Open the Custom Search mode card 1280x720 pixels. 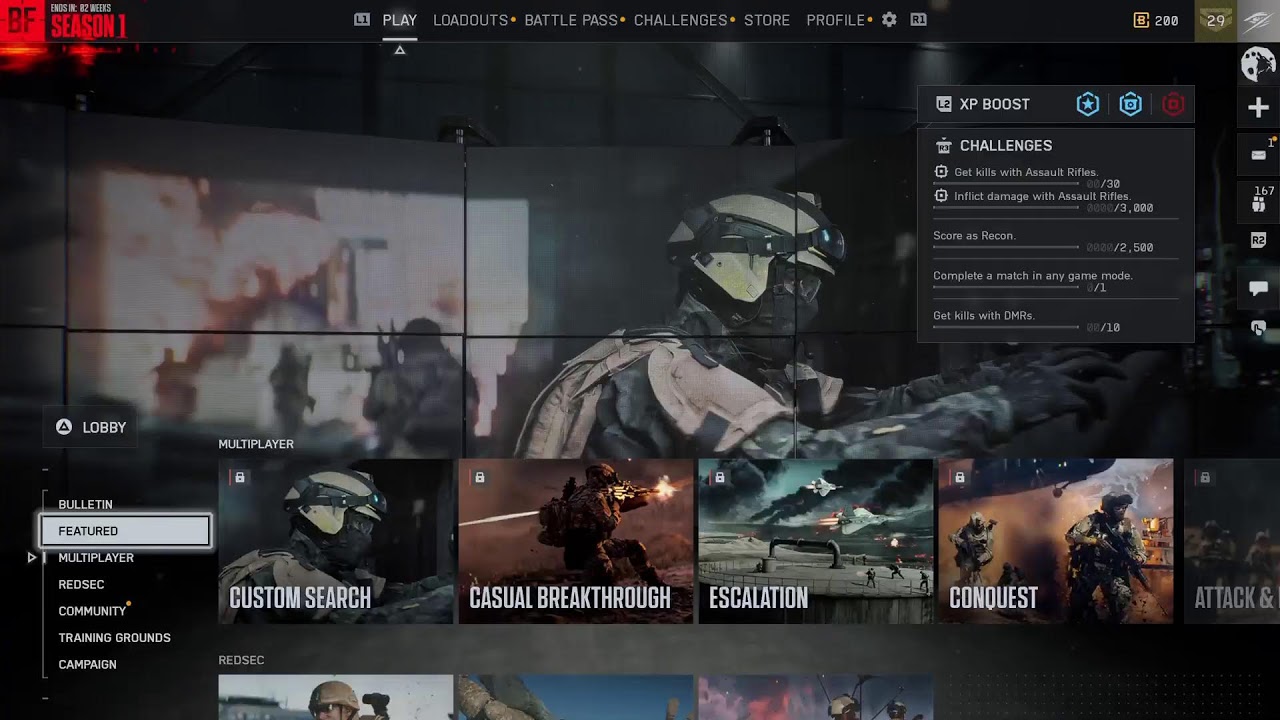(x=336, y=541)
